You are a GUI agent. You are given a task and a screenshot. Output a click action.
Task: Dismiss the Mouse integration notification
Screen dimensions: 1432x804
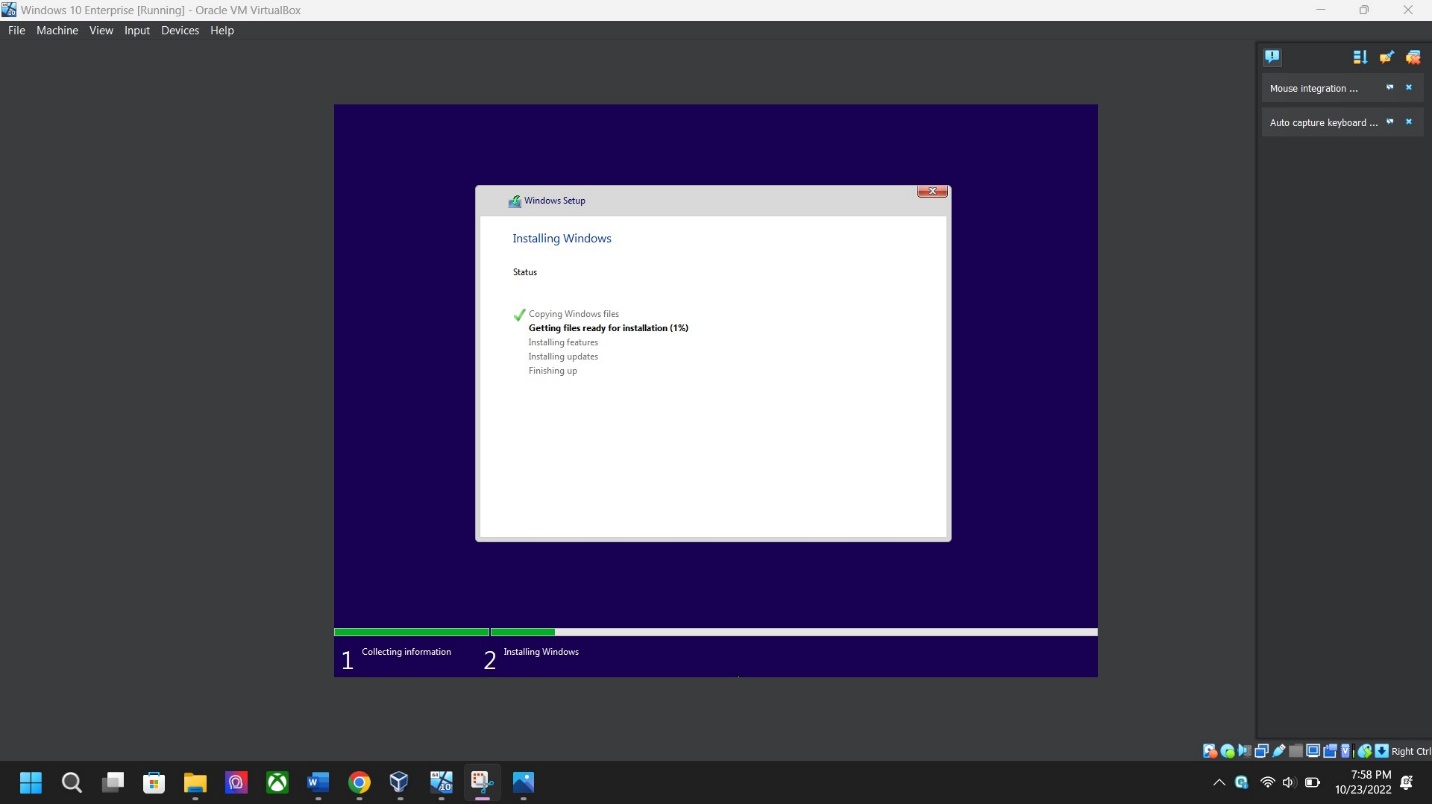click(x=1409, y=88)
